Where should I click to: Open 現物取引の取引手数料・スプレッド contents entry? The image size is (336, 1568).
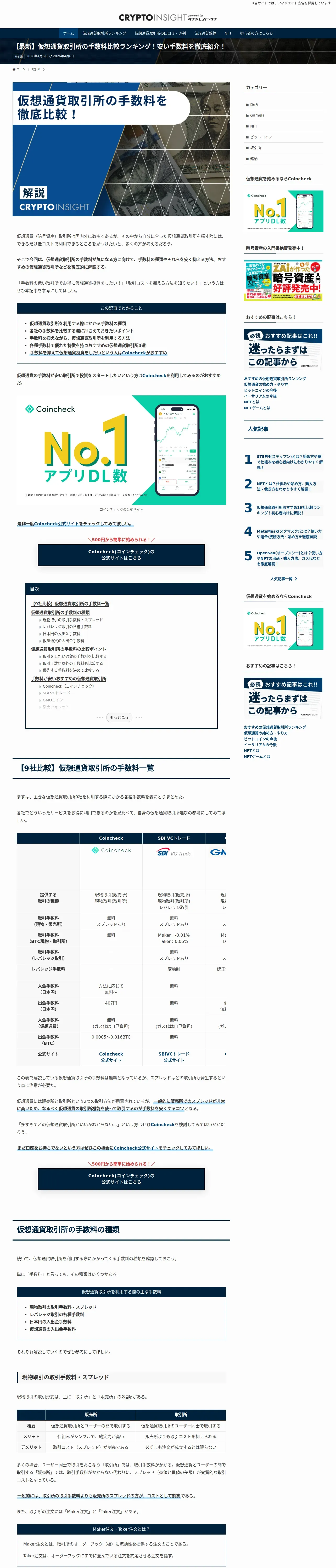point(72,620)
